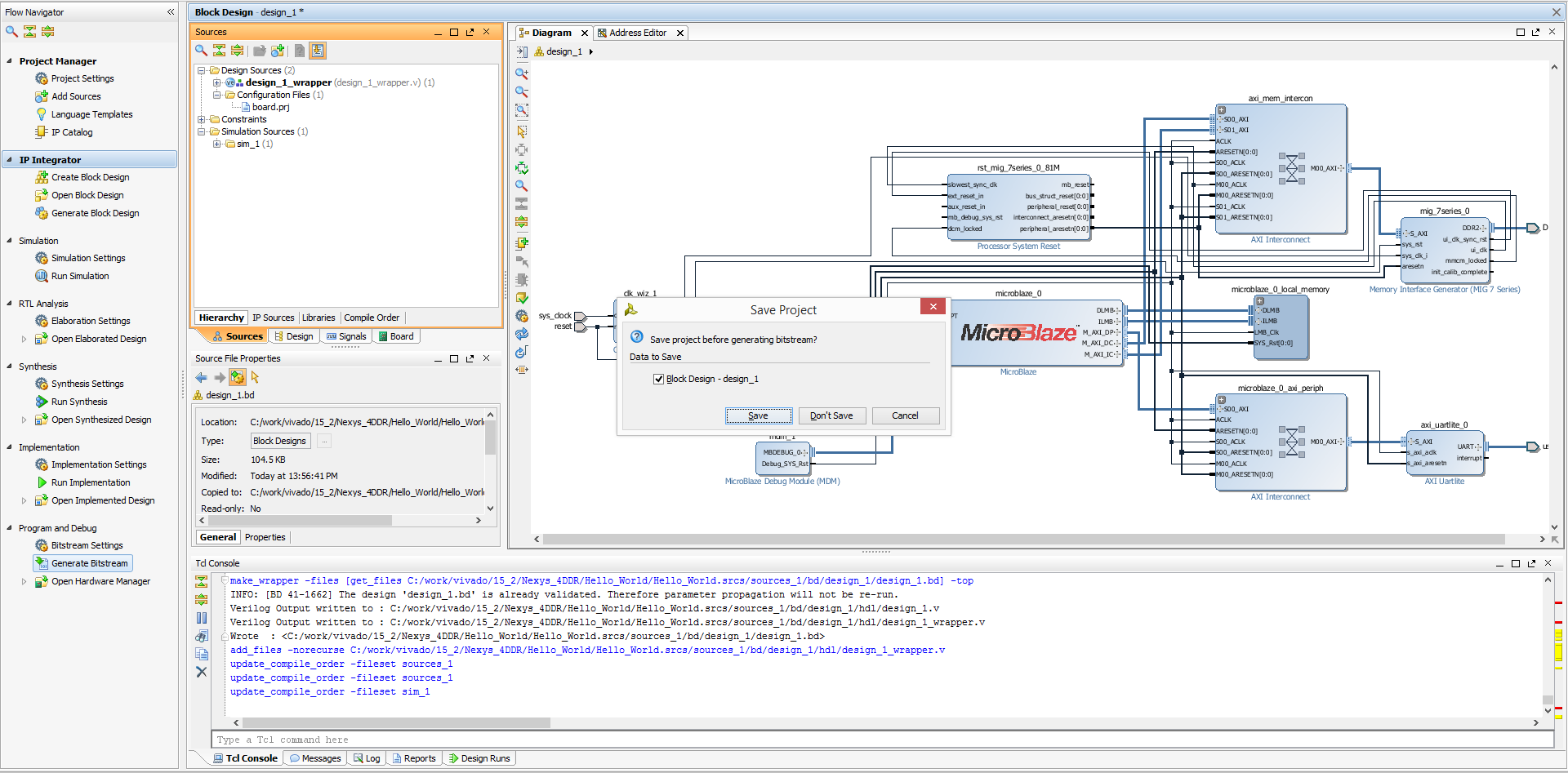
Task: Clear the Tcl Console with the X icon
Action: tap(202, 672)
